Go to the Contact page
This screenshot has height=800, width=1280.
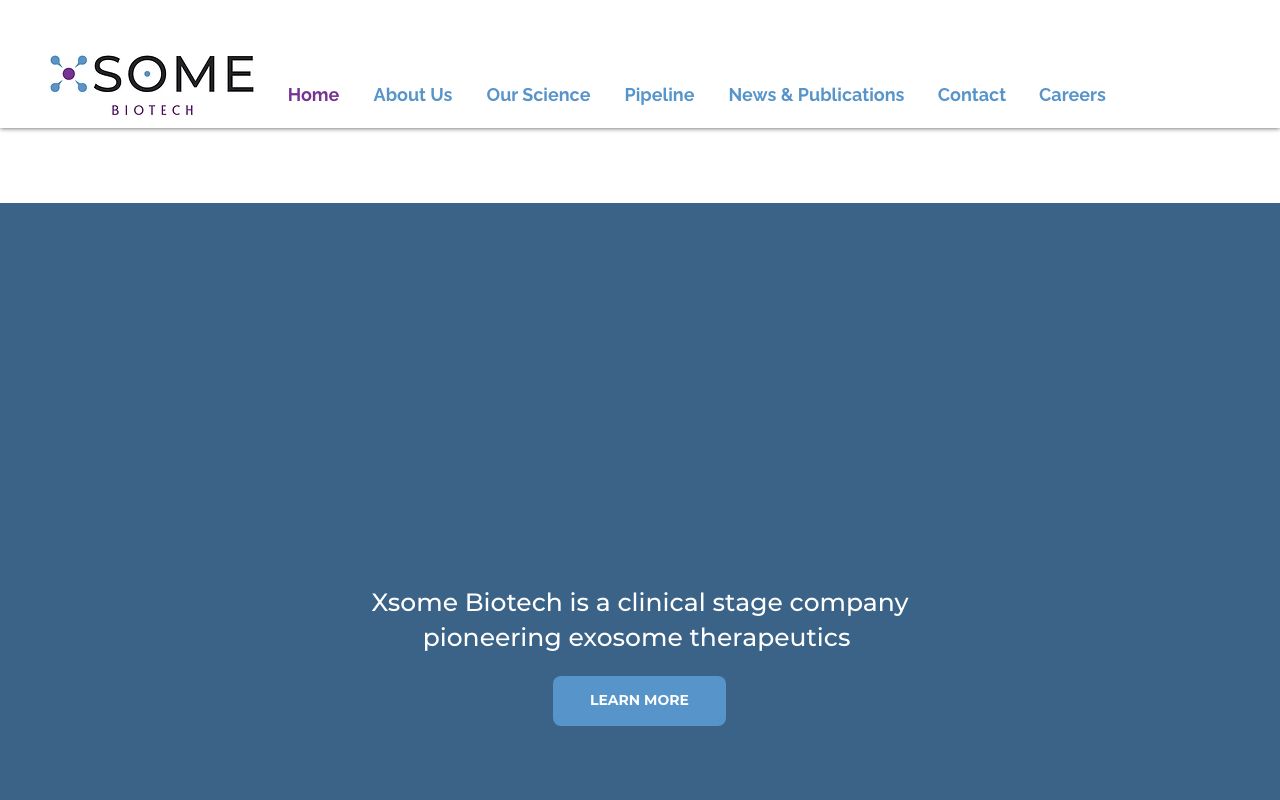pyautogui.click(x=971, y=95)
